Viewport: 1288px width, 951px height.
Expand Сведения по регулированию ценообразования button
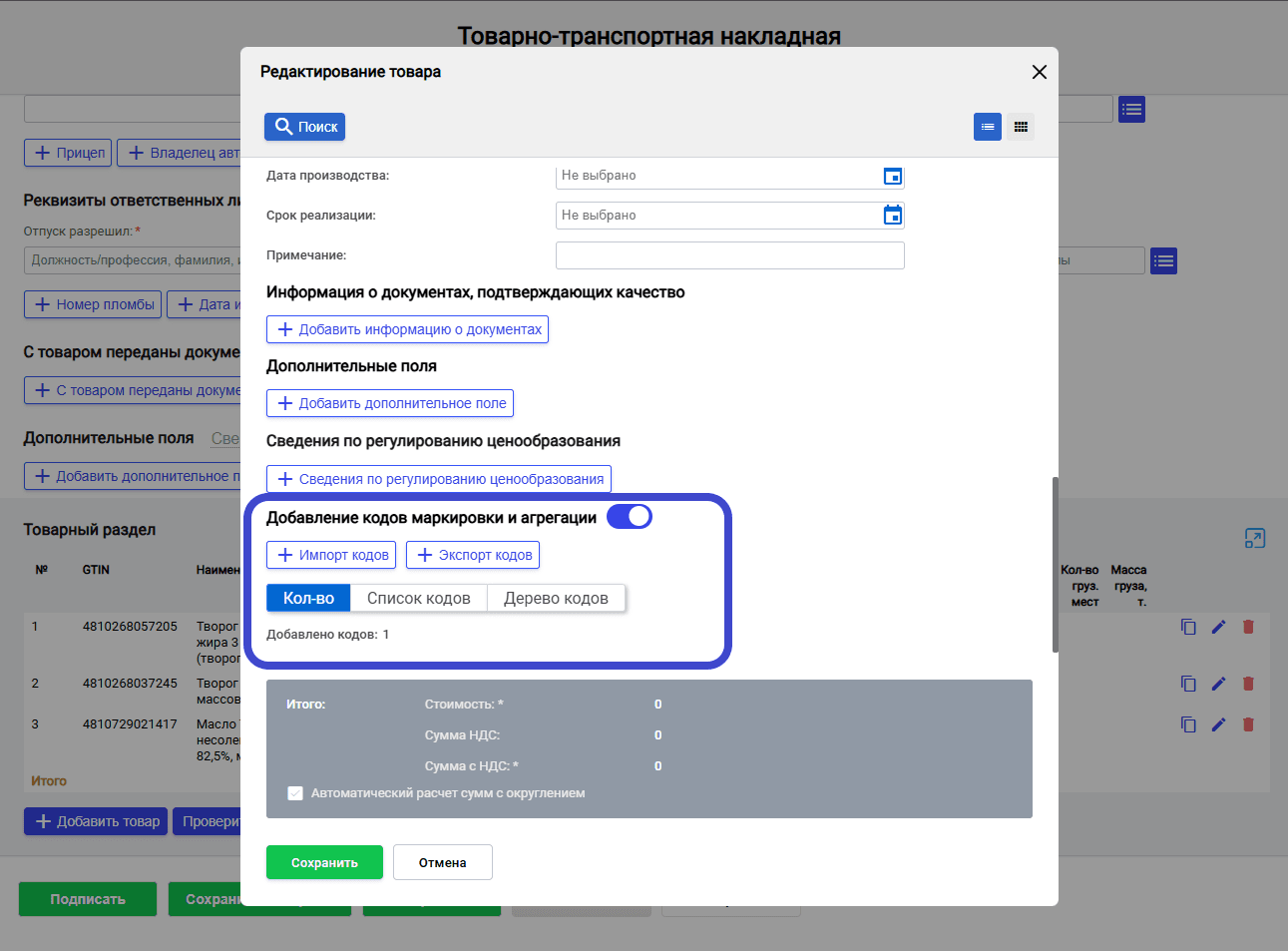439,479
